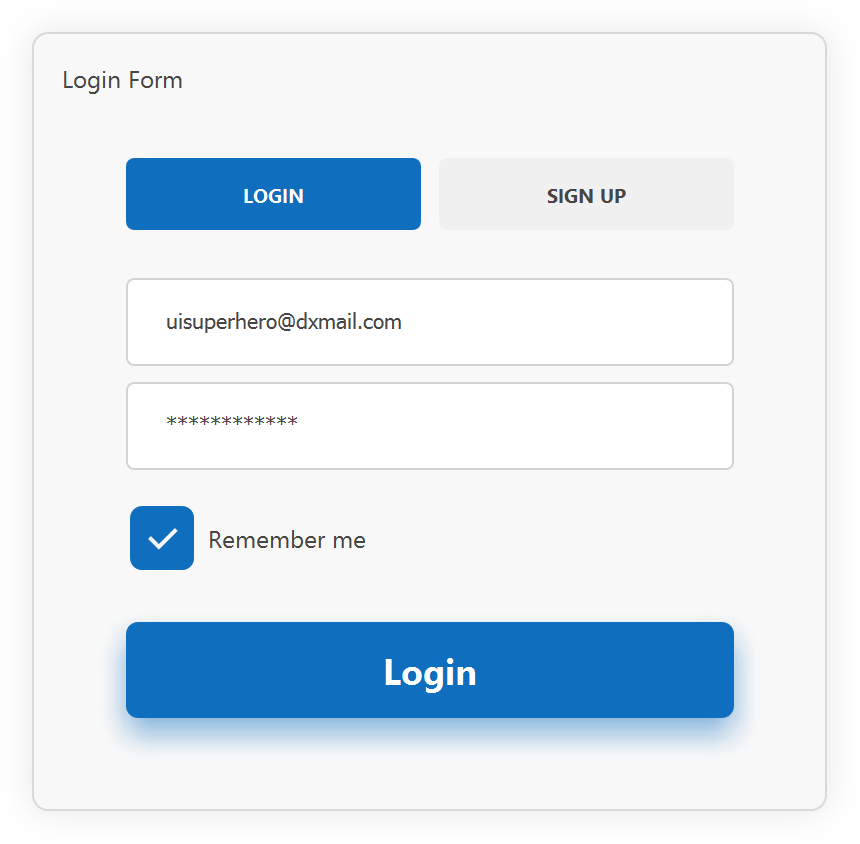
Task: Open the SIGN UP form section
Action: (586, 194)
